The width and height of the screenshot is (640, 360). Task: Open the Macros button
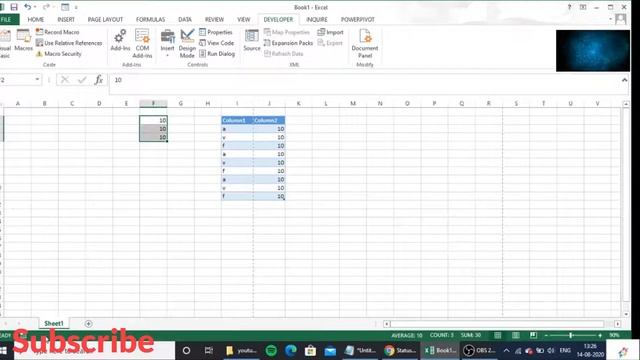coord(23,40)
